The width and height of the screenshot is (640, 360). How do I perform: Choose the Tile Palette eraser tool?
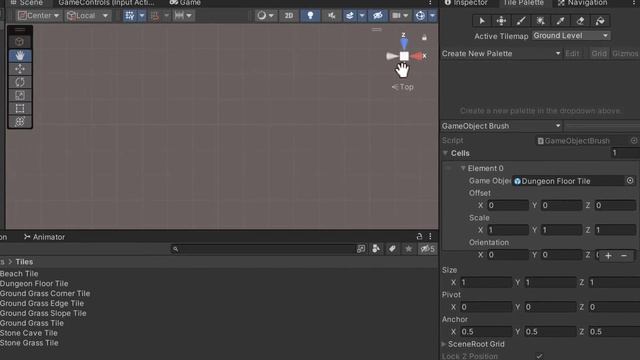pyautogui.click(x=580, y=21)
